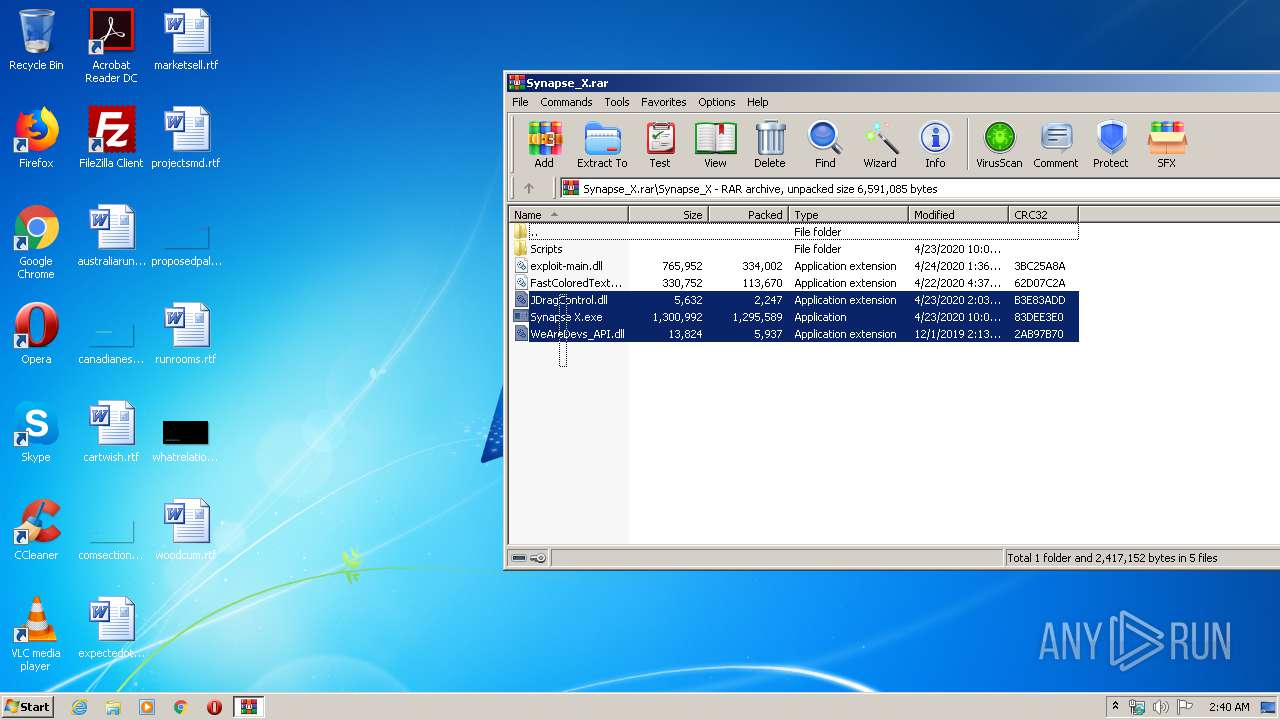The width and height of the screenshot is (1280, 720).
Task: Open the Wizard wand icon
Action: [880, 145]
